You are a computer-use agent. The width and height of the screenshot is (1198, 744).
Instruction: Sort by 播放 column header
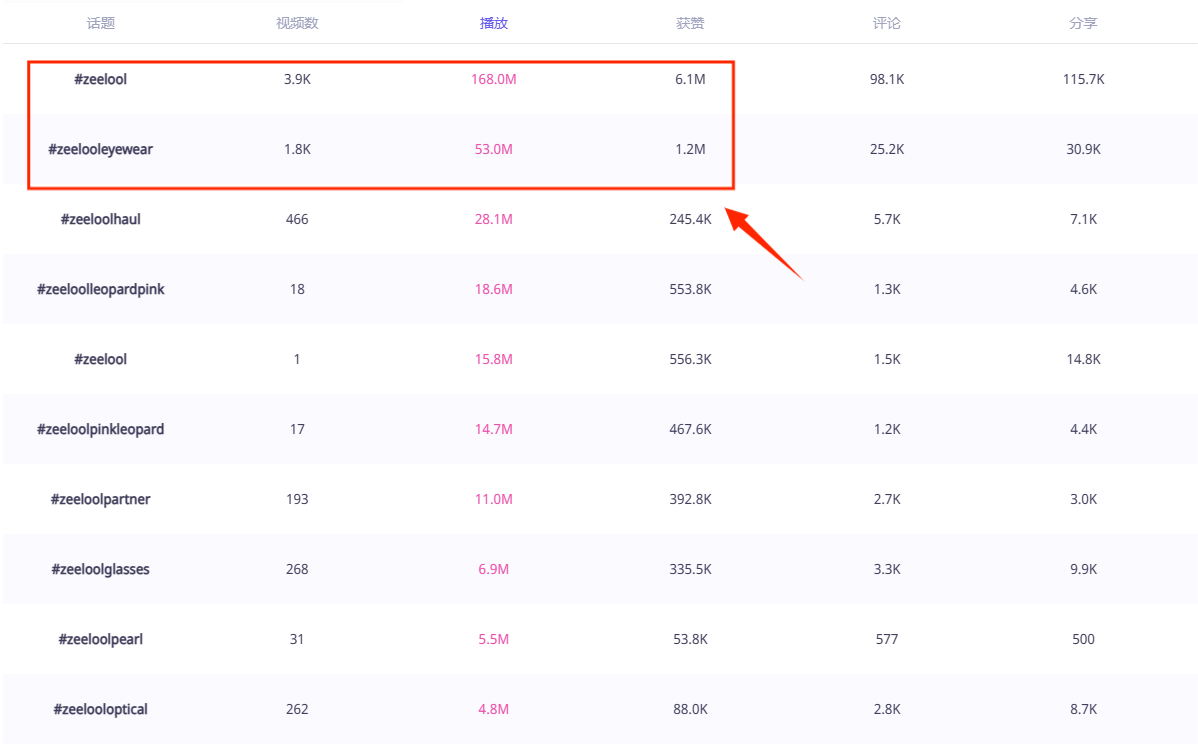click(494, 23)
